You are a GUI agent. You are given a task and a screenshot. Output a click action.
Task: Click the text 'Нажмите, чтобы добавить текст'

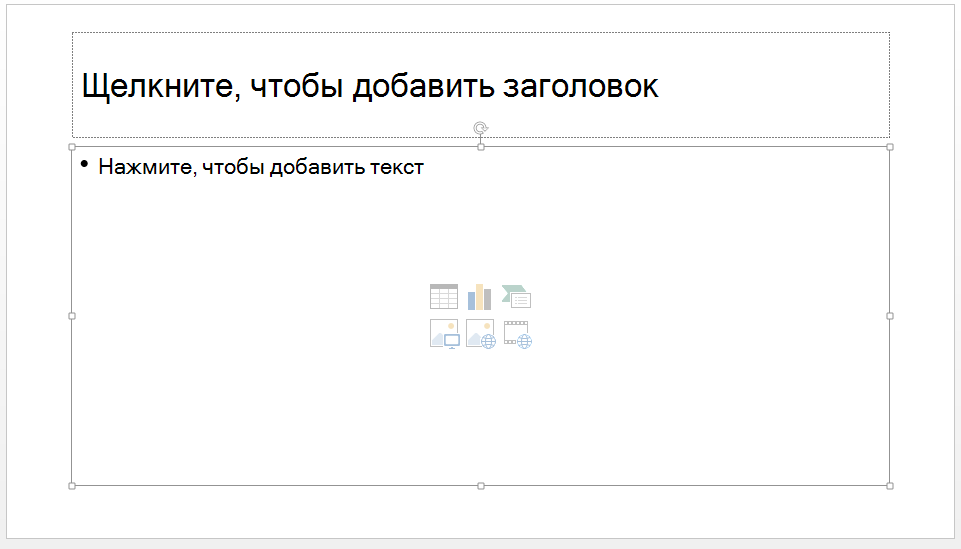[261, 167]
